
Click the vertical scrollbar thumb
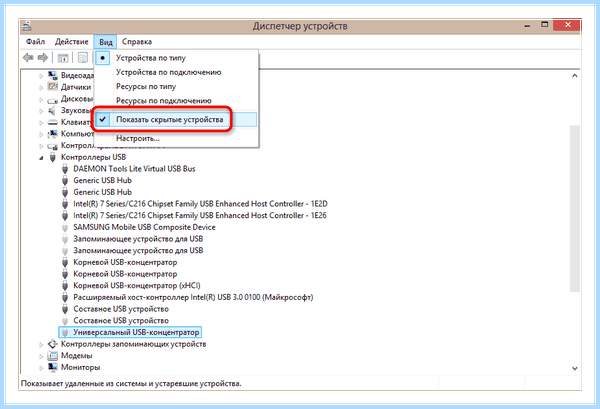pos(574,209)
